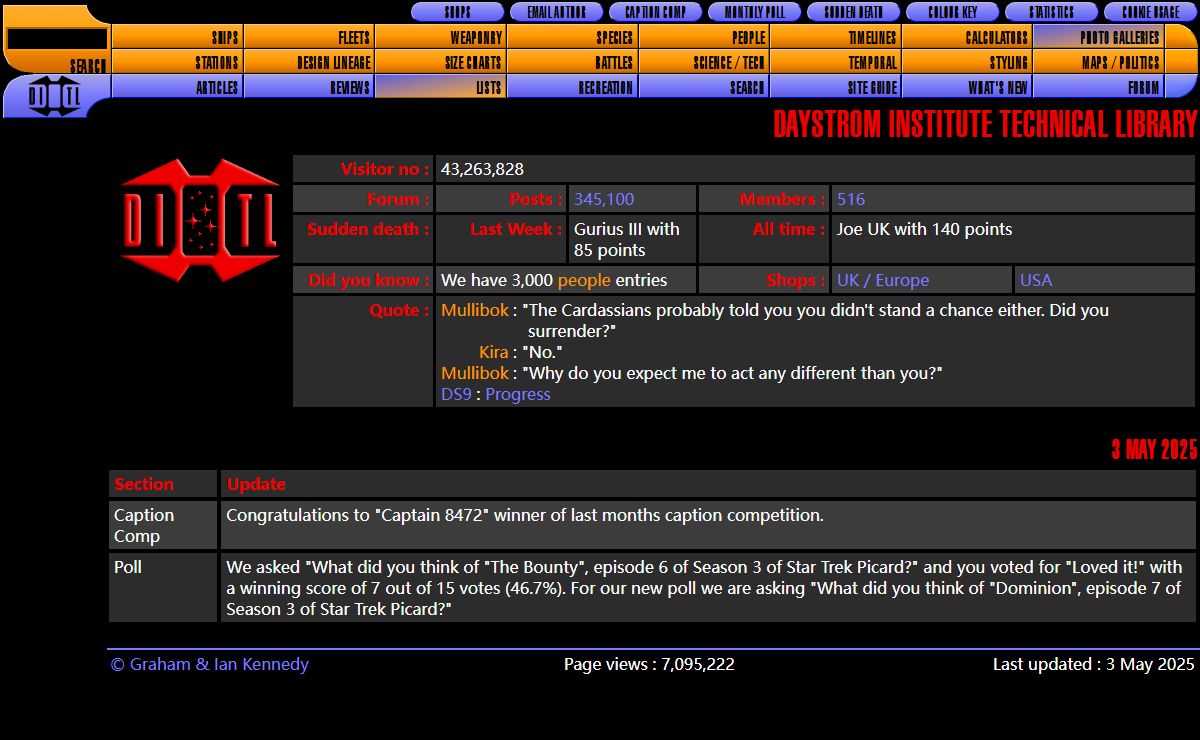Open the Statistics pill button
Screen dimensions: 1200x740
pos(1051,12)
